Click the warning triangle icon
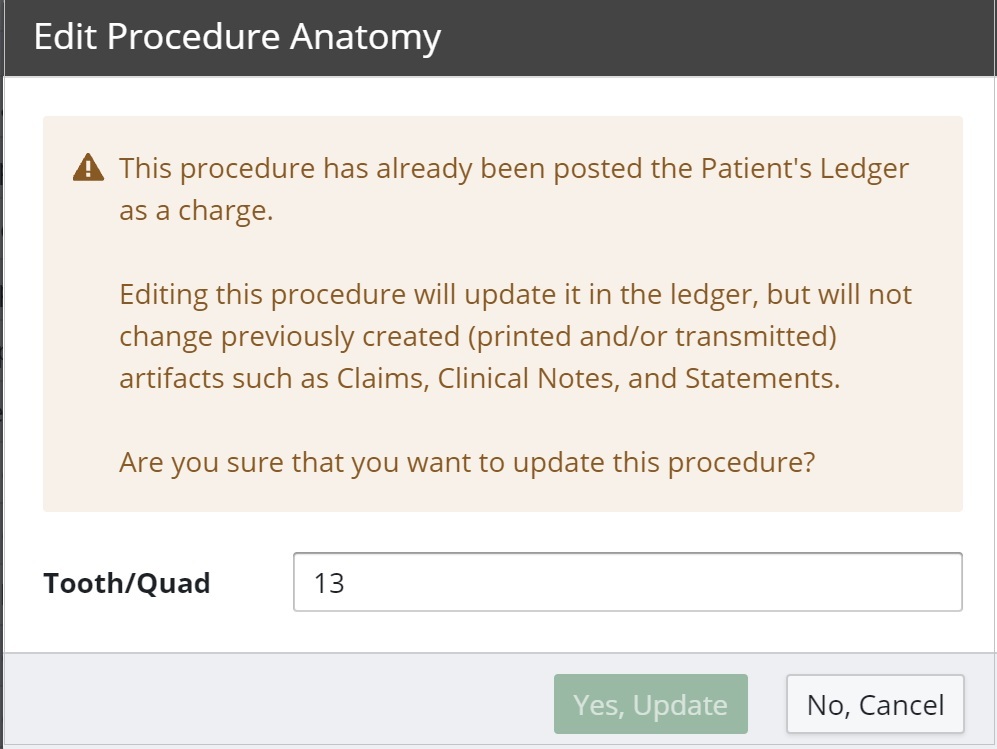 pos(88,168)
